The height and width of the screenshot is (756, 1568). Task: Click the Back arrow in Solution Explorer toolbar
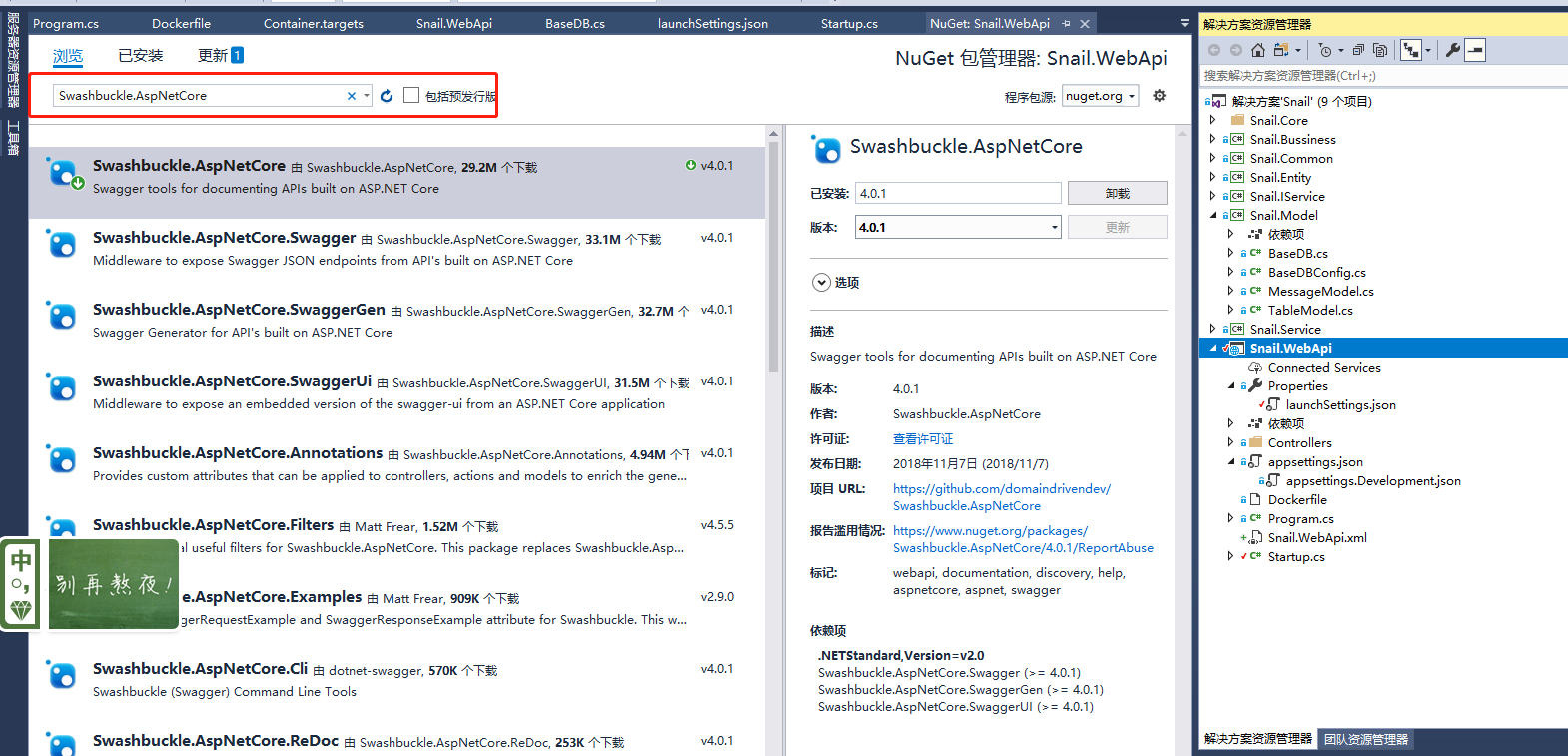click(x=1214, y=50)
